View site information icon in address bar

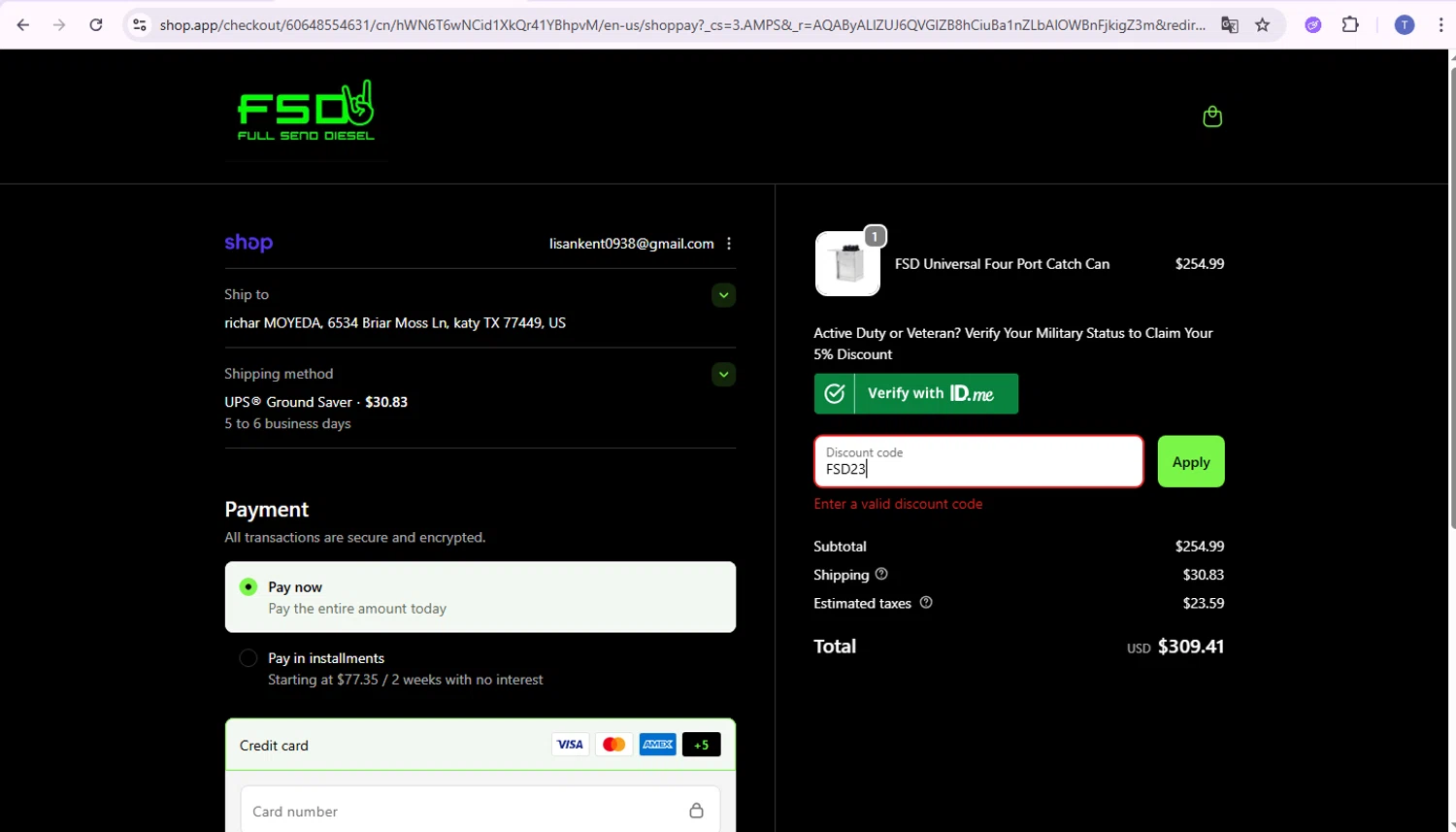(x=140, y=25)
